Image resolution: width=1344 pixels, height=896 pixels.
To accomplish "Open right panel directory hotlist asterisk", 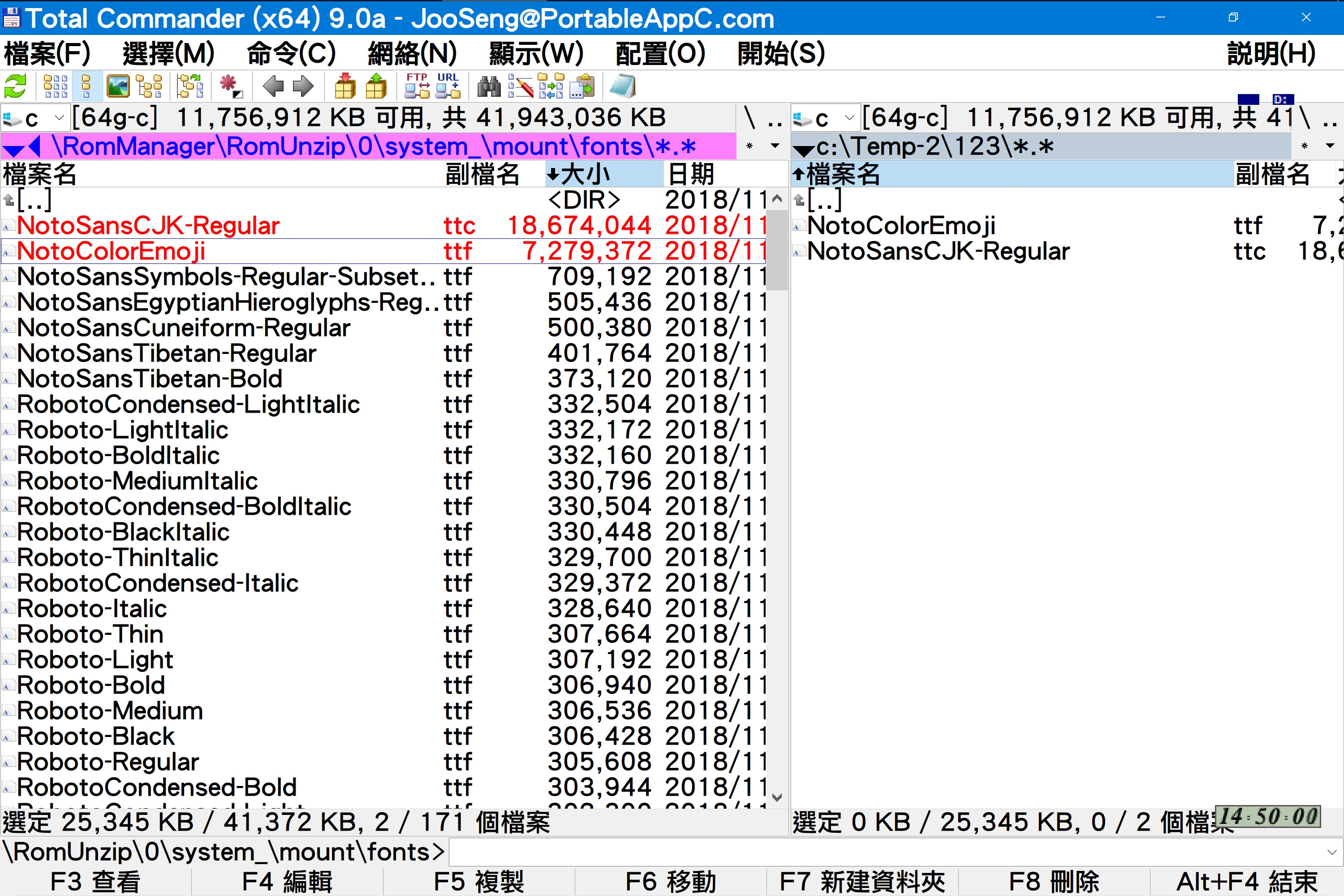I will pos(1305,147).
